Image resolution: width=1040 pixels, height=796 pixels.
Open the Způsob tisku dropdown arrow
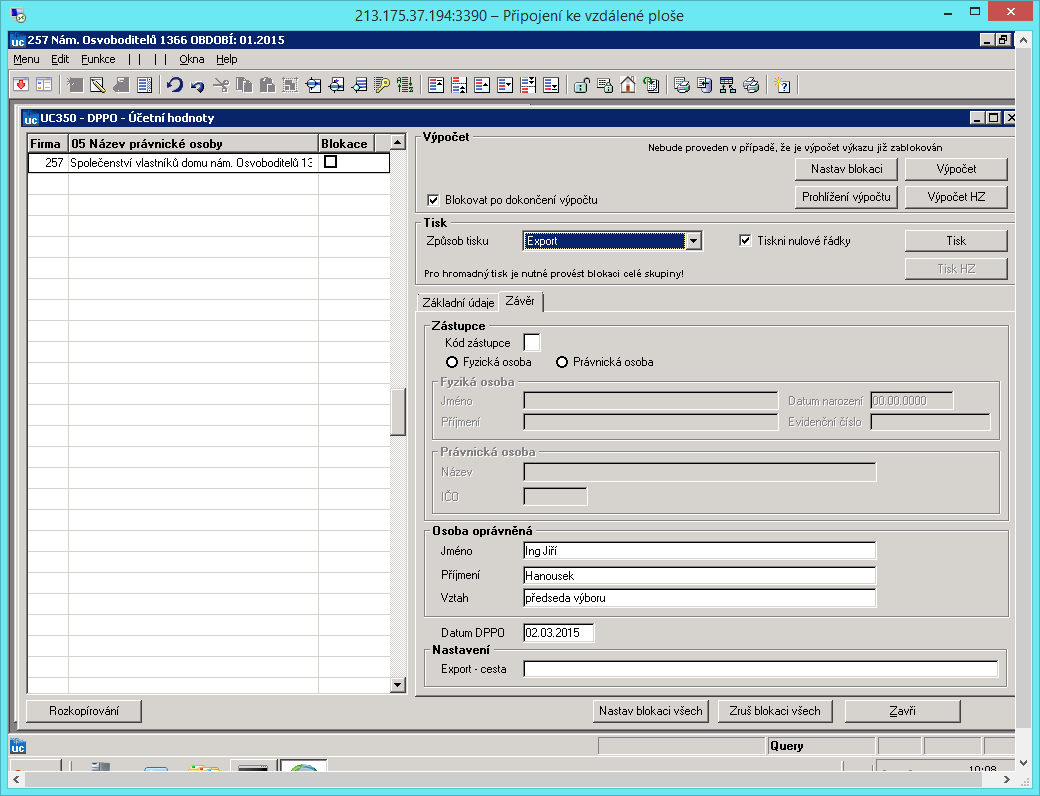[694, 241]
